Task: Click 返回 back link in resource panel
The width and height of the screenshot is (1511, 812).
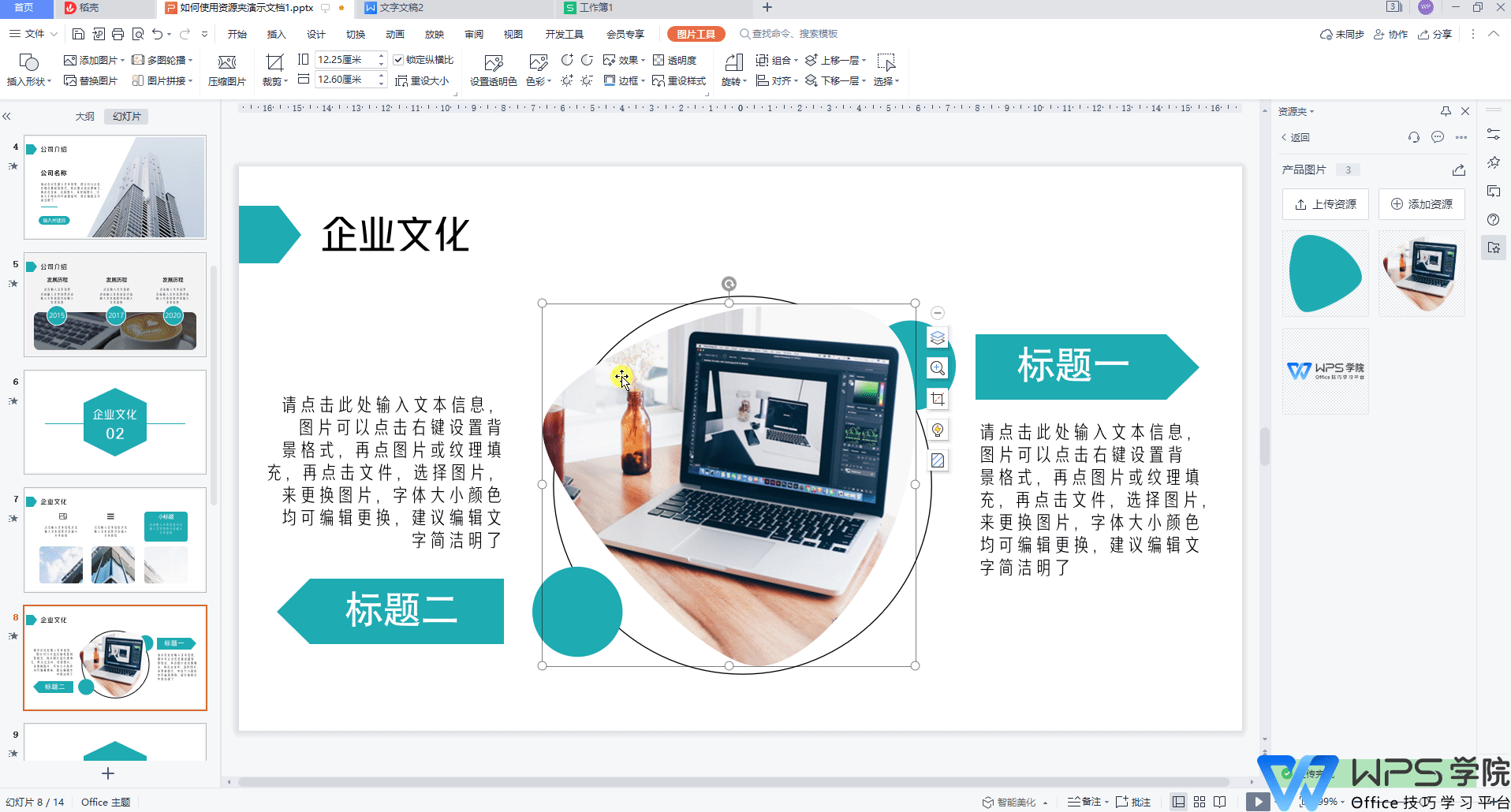Action: pyautogui.click(x=1295, y=137)
